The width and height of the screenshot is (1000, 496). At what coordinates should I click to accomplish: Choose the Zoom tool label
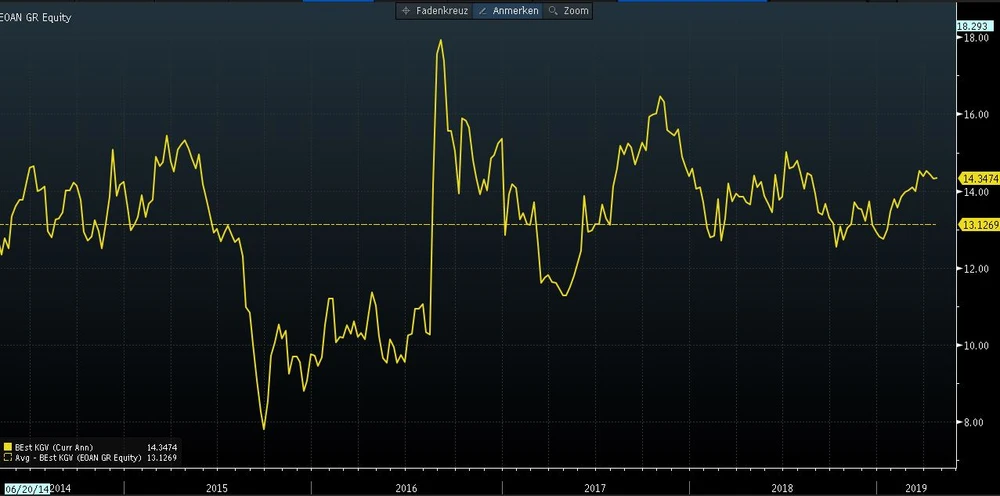point(577,11)
